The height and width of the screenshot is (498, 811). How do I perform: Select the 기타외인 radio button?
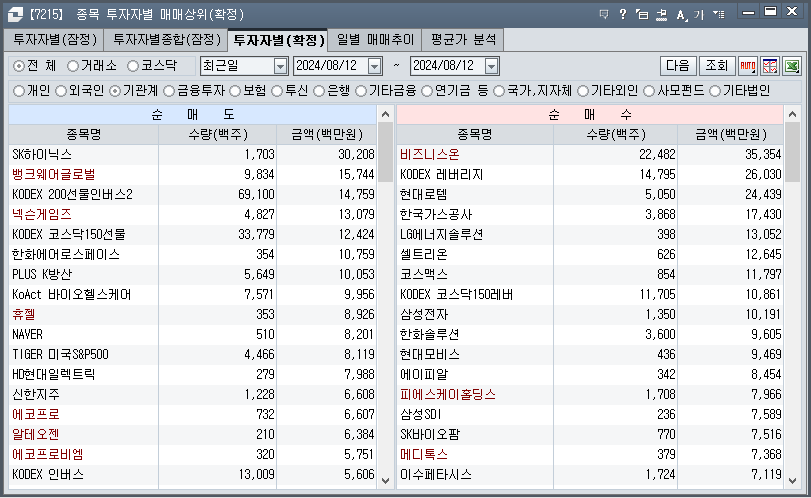[x=583, y=91]
